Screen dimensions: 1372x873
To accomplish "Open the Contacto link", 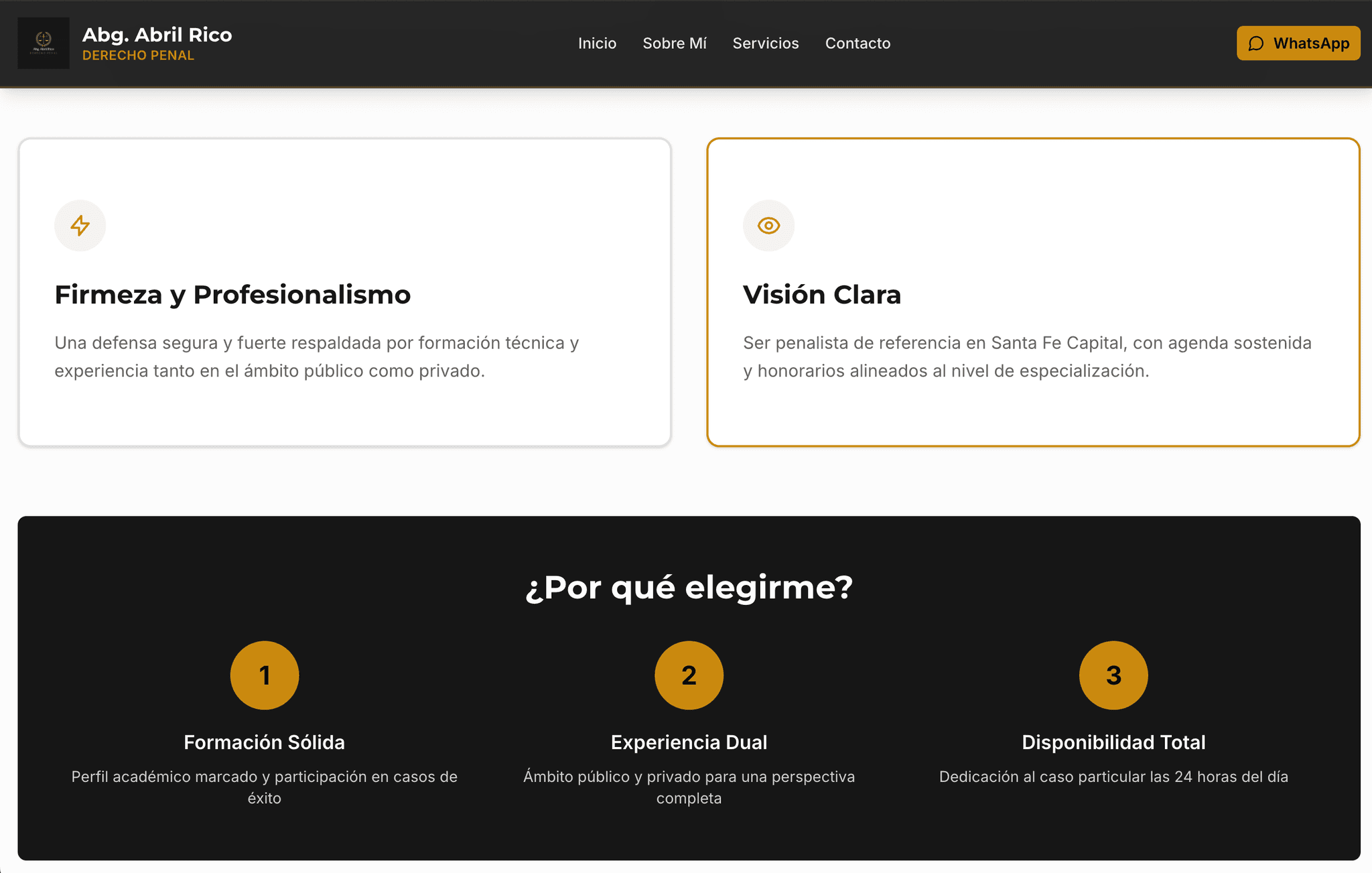I will [857, 44].
